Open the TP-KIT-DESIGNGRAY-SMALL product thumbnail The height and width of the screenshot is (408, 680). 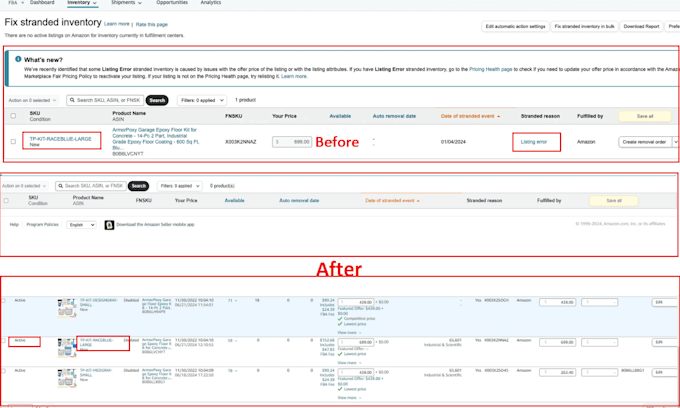coord(67,307)
